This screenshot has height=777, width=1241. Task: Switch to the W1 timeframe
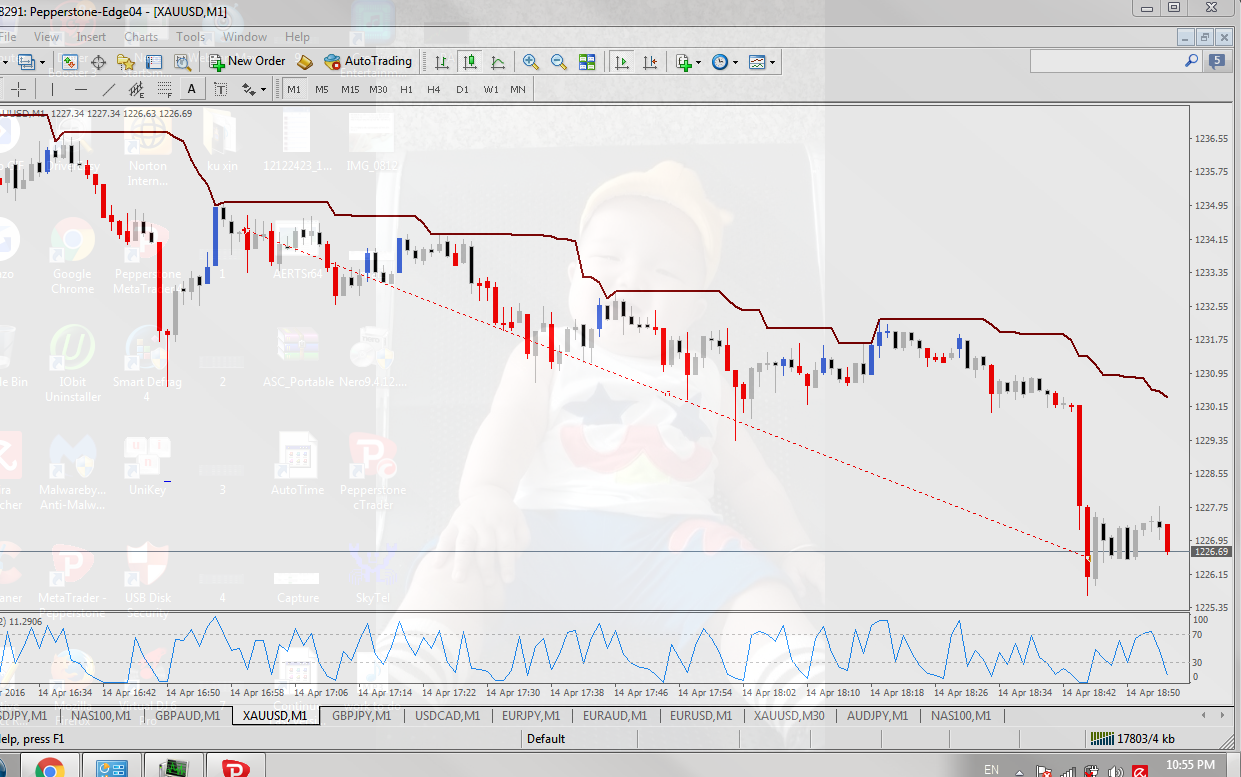[491, 89]
